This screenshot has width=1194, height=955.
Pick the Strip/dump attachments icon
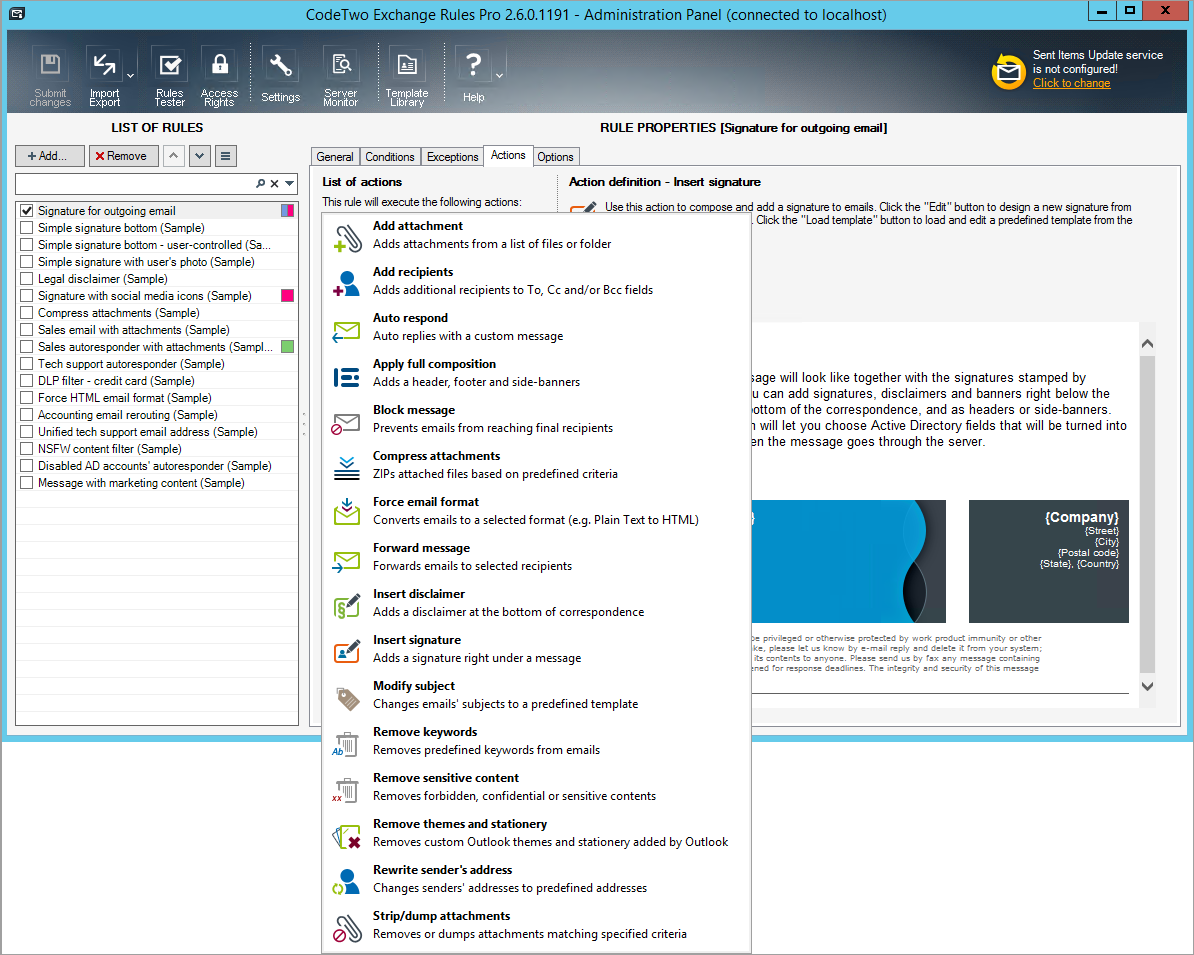(x=347, y=928)
